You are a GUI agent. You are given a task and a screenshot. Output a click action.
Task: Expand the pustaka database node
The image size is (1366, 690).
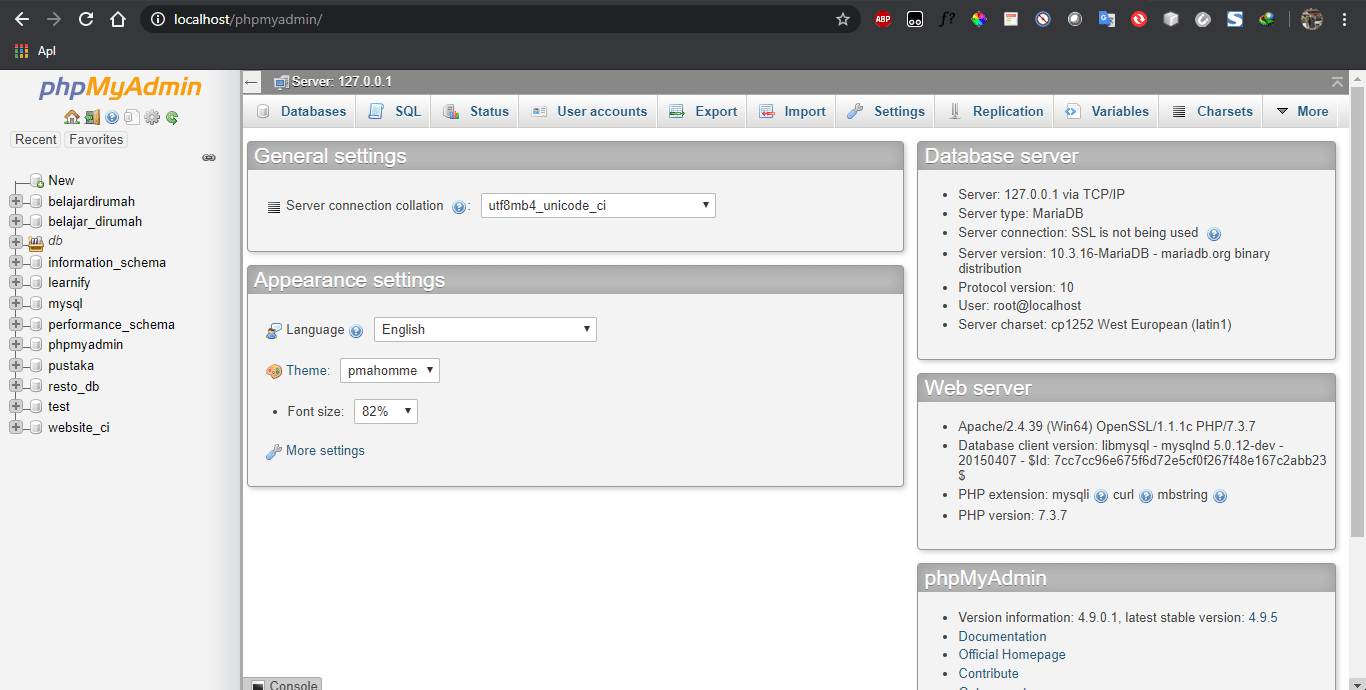point(15,365)
